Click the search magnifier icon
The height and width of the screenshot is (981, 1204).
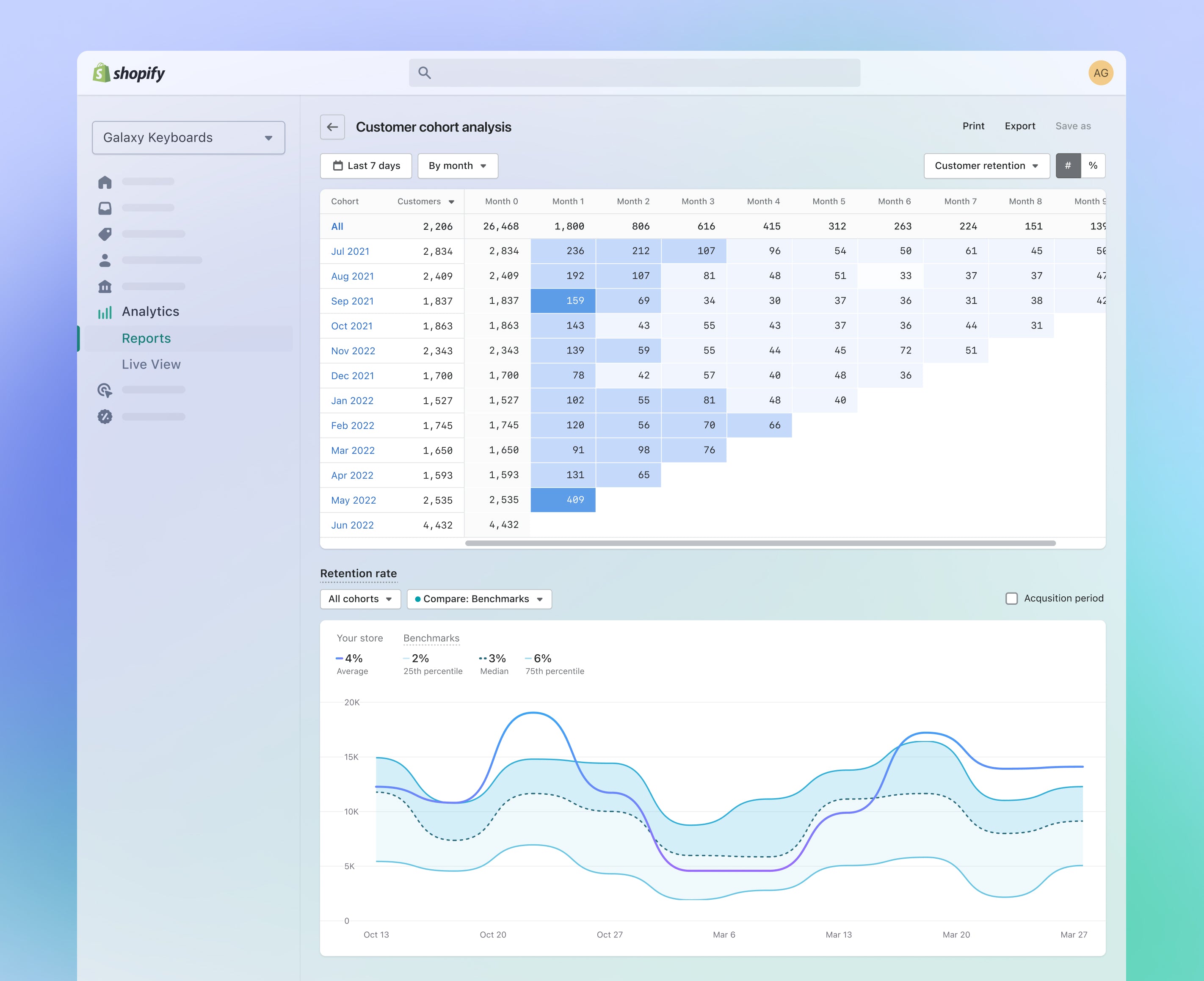pos(425,73)
